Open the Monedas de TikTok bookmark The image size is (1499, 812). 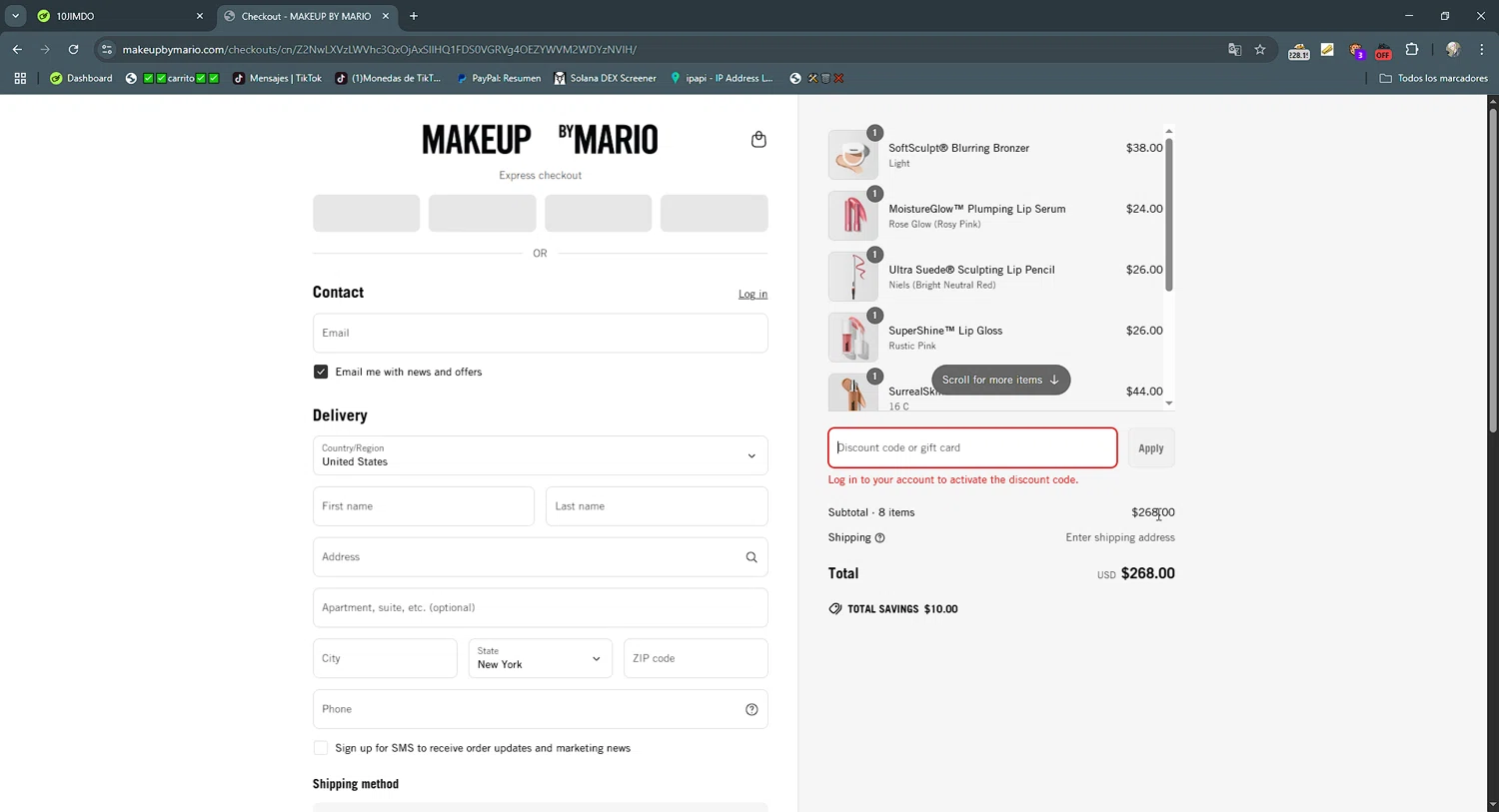click(388, 78)
